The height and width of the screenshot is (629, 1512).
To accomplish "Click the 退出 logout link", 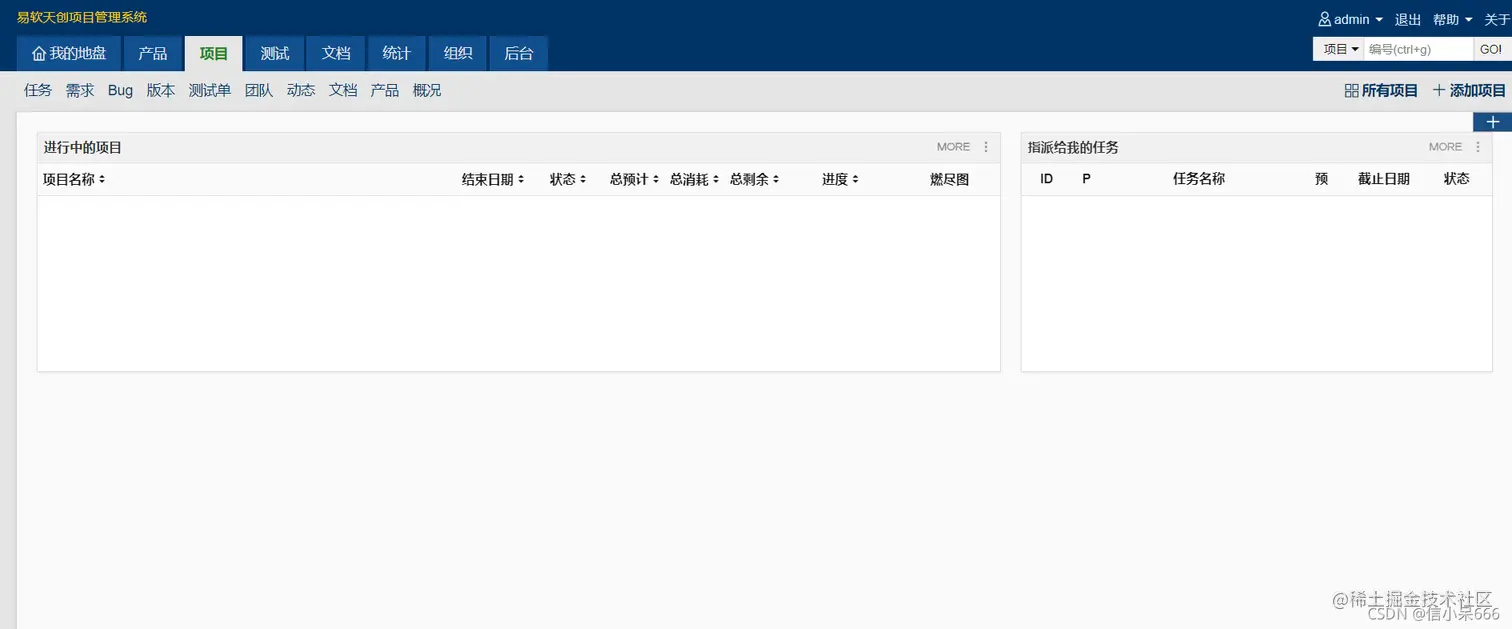I will coord(1408,19).
